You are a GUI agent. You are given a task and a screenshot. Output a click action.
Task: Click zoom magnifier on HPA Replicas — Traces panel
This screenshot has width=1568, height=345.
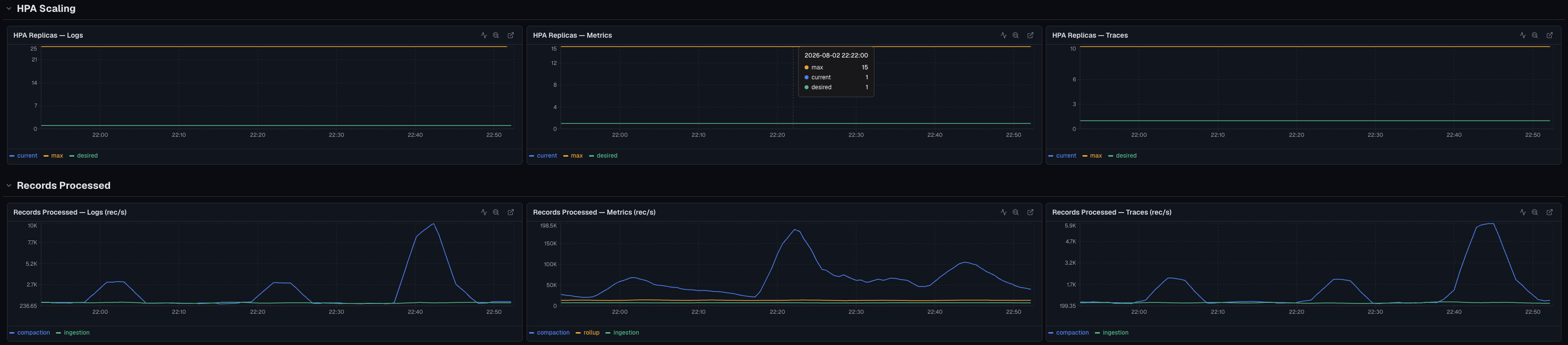pos(1534,35)
